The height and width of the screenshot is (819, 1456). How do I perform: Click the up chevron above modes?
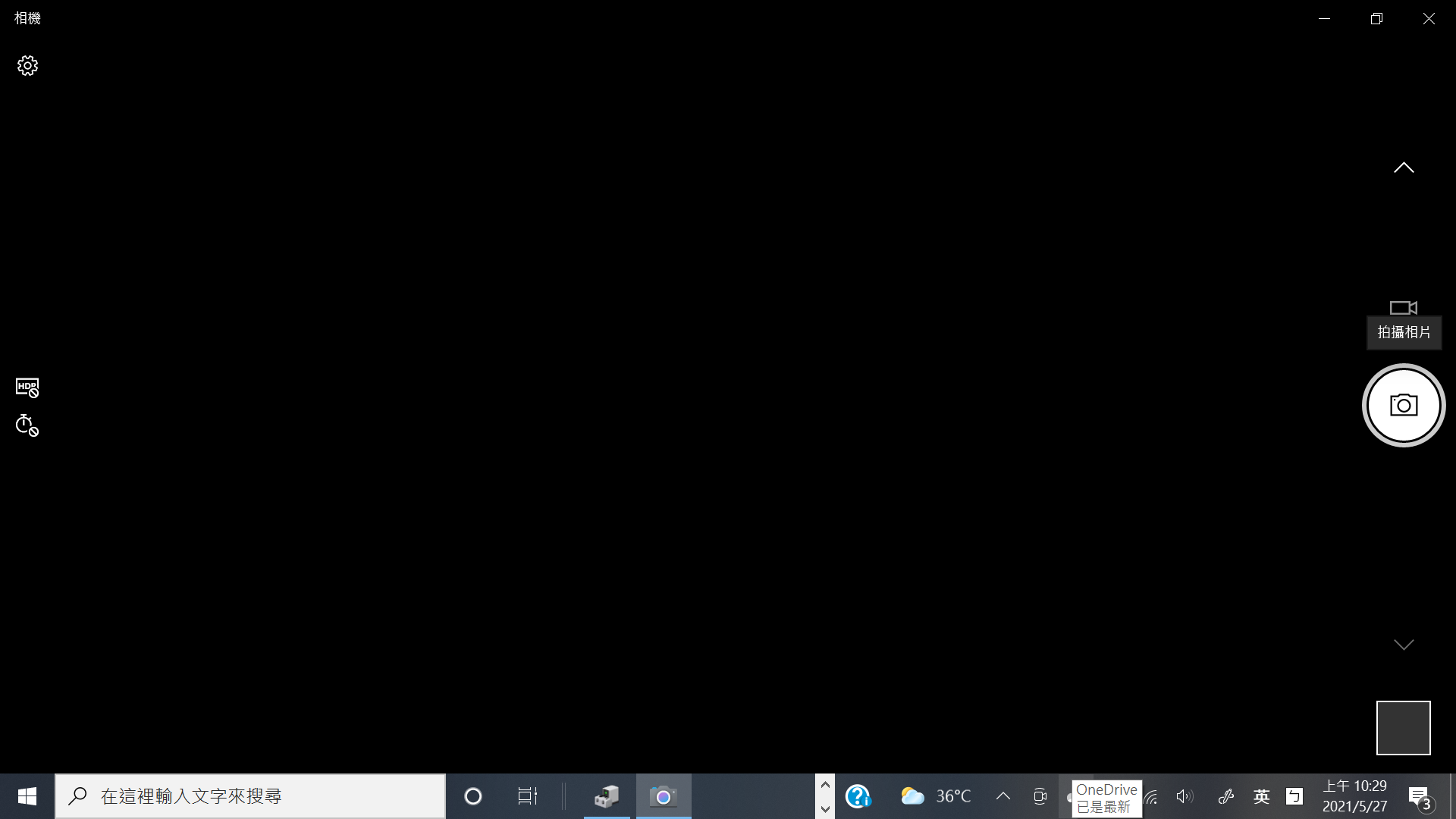coord(1404,168)
